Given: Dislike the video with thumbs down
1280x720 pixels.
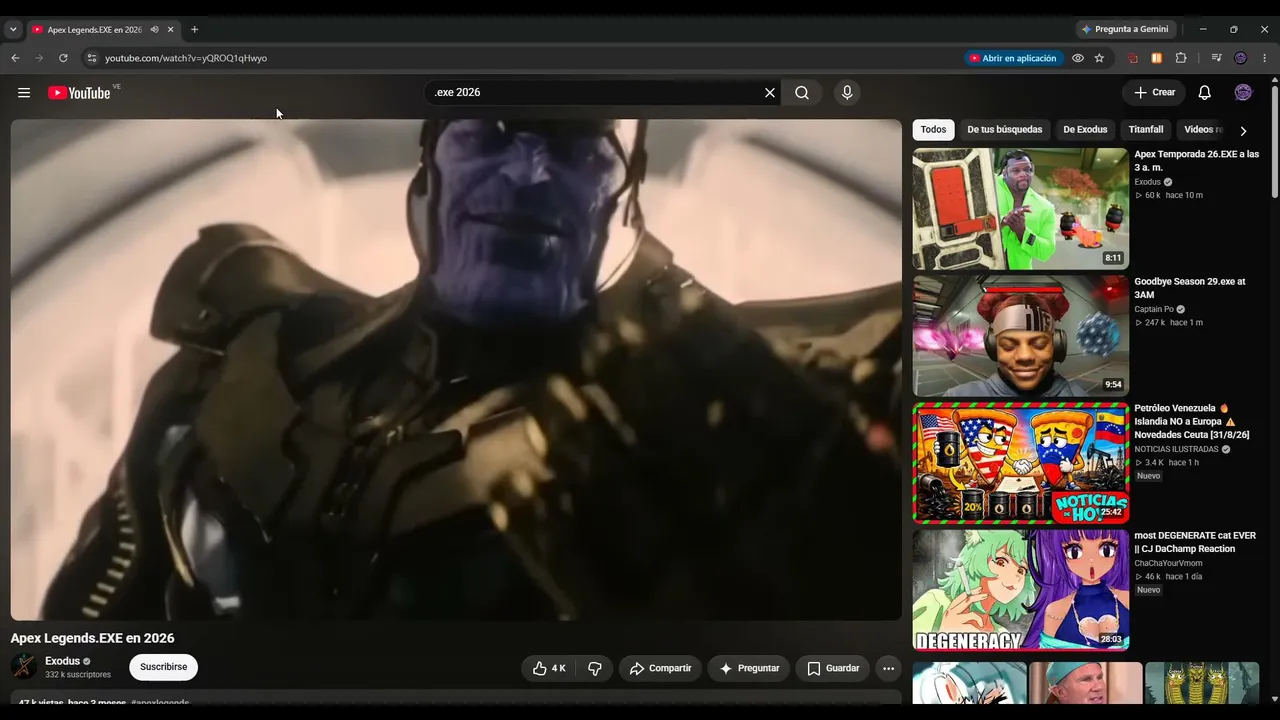Looking at the screenshot, I should 595,668.
